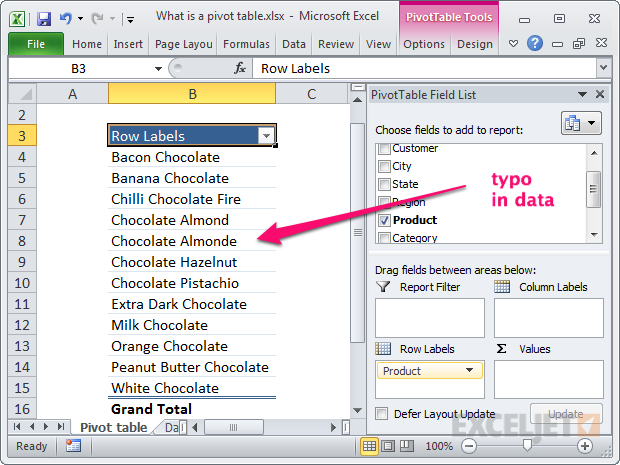
Task: Open the File tab
Action: pyautogui.click(x=36, y=43)
